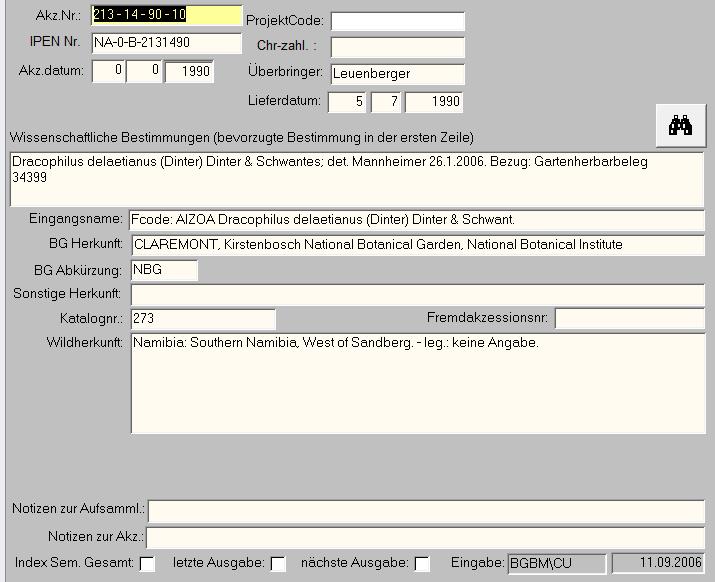The image size is (715, 582).
Task: Click the binoculars search icon
Action: click(681, 125)
